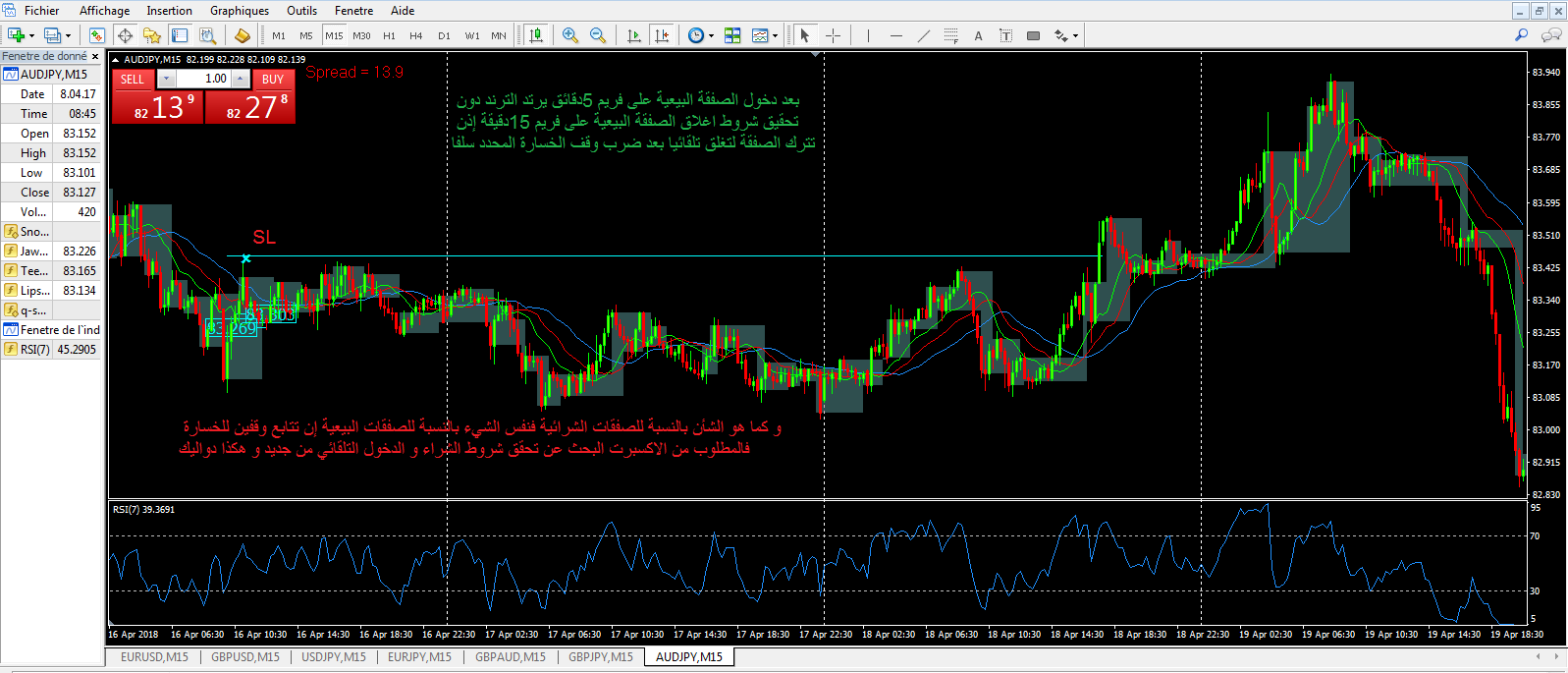Viewport: 1568px width, 673px height.
Task: Select the Fibonacci retracement tool
Action: [950, 35]
